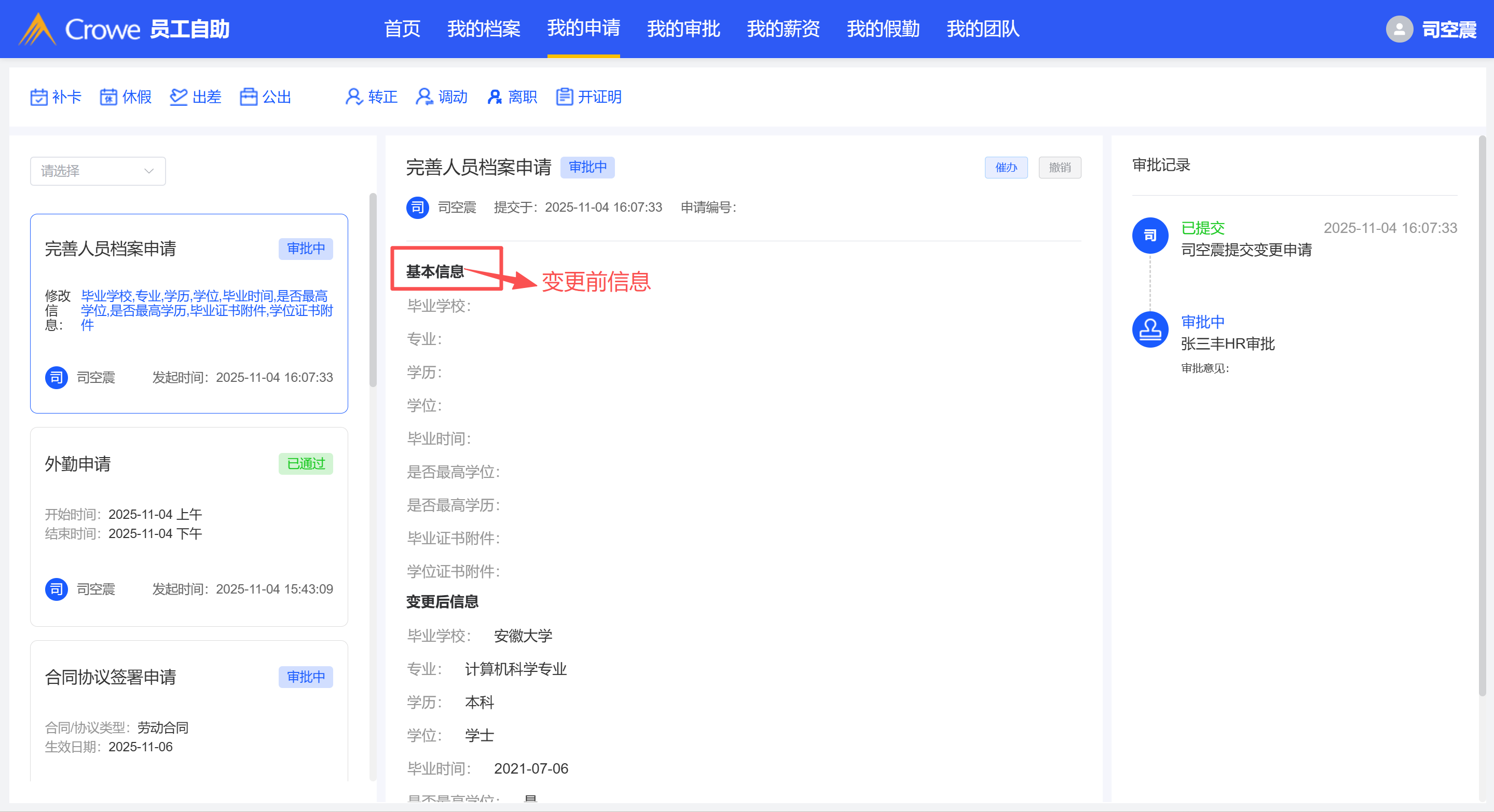Image resolution: width=1494 pixels, height=812 pixels.
Task: Click the 公出 briefcase icon
Action: [x=249, y=97]
